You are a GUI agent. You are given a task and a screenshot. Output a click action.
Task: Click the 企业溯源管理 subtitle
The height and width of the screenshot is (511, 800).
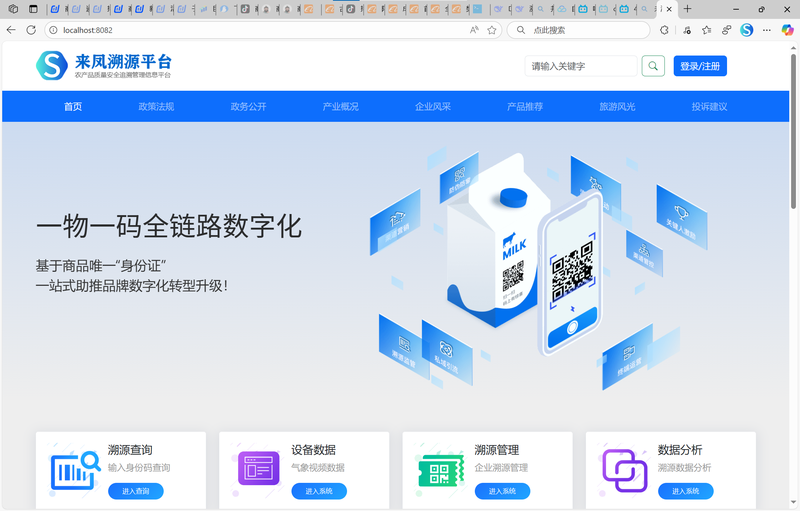[501, 468]
